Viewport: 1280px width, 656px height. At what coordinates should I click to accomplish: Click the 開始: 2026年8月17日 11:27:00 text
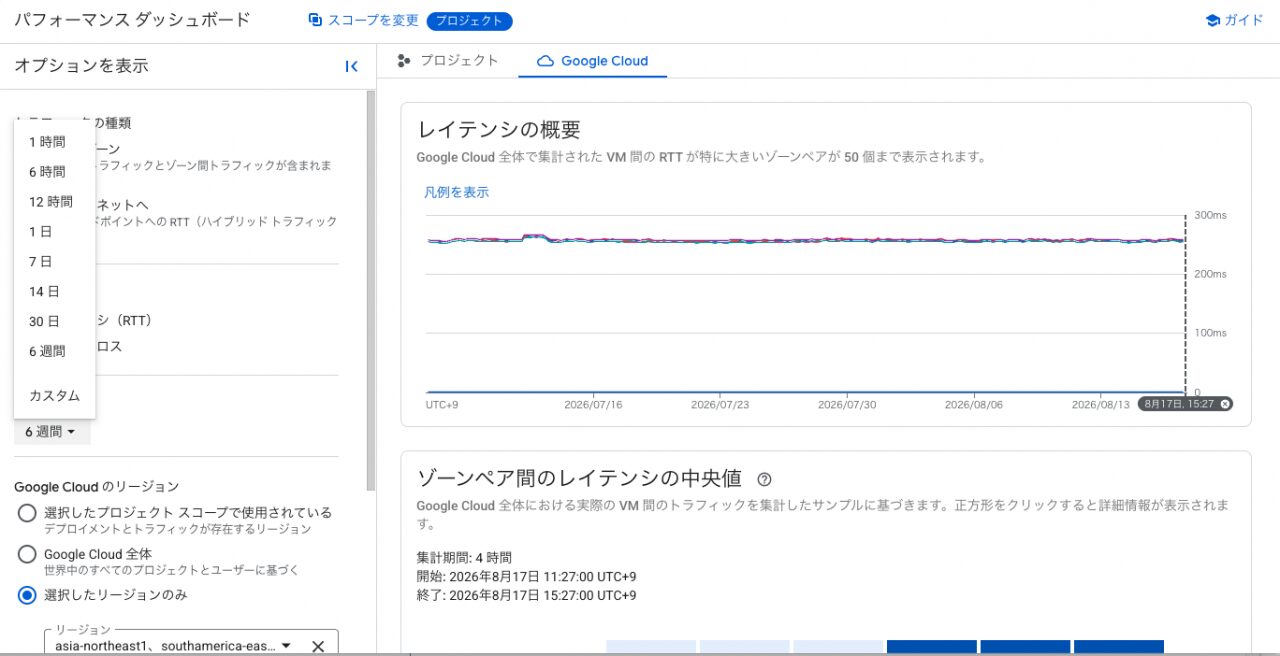[x=527, y=577]
